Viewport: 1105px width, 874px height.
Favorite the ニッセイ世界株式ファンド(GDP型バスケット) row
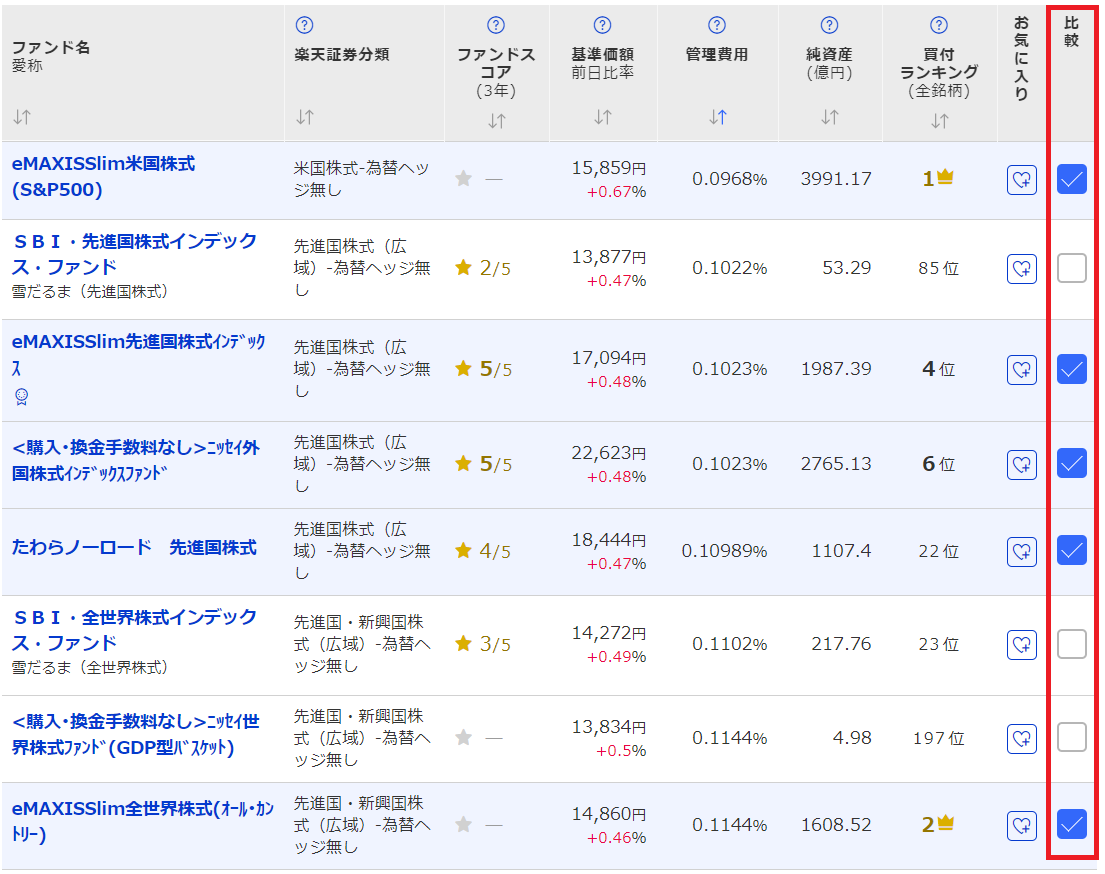[x=1022, y=738]
